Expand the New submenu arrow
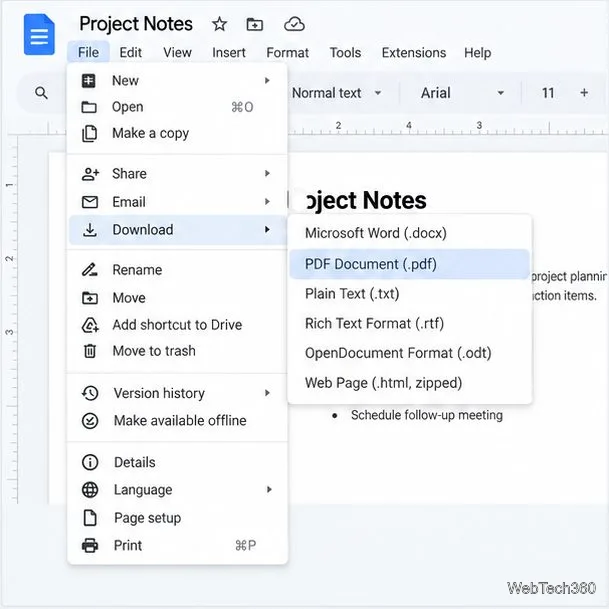The image size is (609, 609). pos(267,81)
